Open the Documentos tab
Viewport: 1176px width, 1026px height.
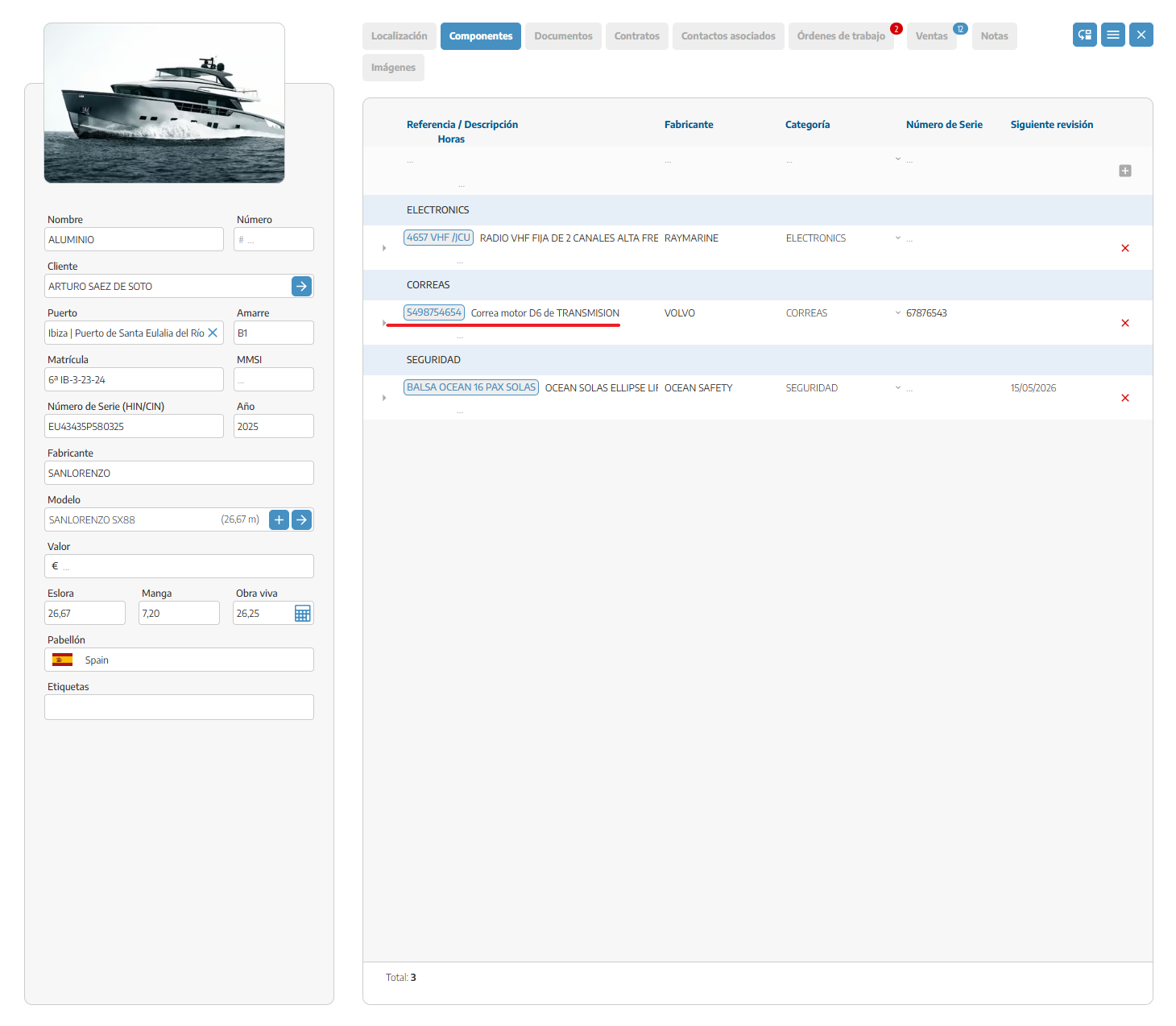pos(563,36)
